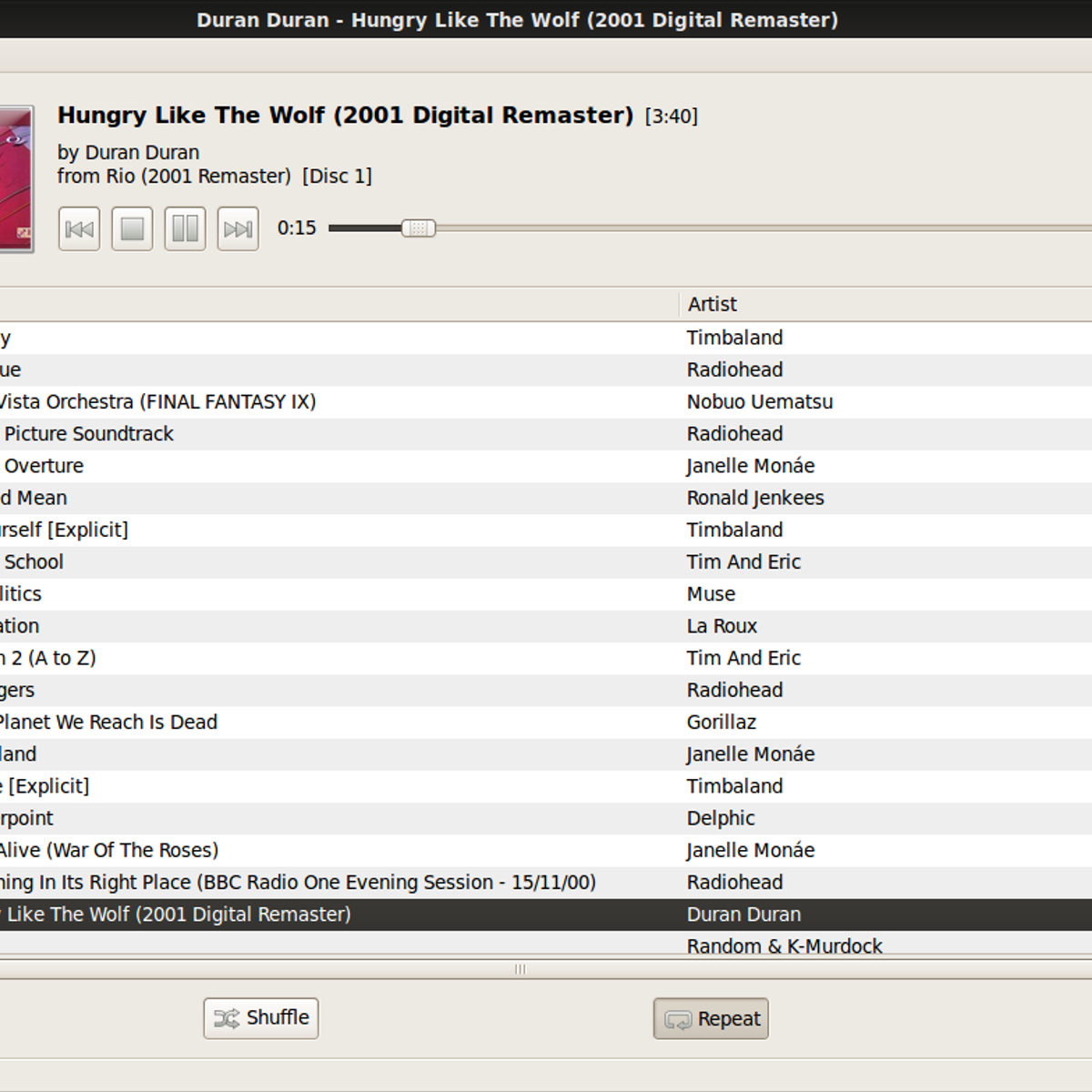Pause the current song
Image resolution: width=1092 pixels, height=1092 pixels.
pyautogui.click(x=185, y=228)
